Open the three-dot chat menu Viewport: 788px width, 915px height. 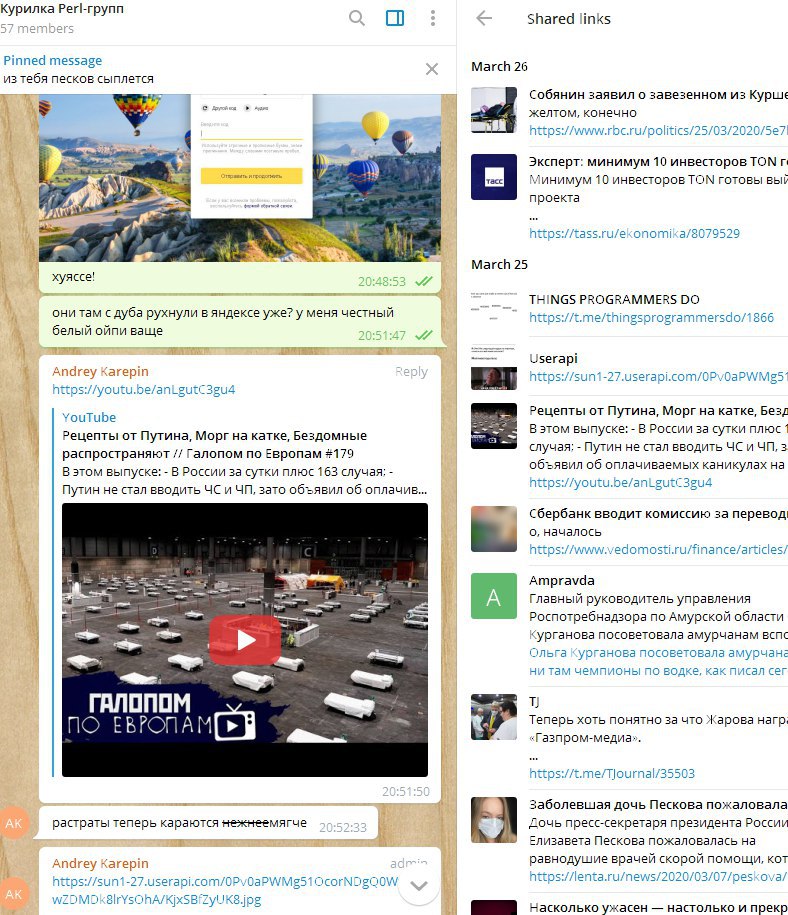pyautogui.click(x=433, y=18)
